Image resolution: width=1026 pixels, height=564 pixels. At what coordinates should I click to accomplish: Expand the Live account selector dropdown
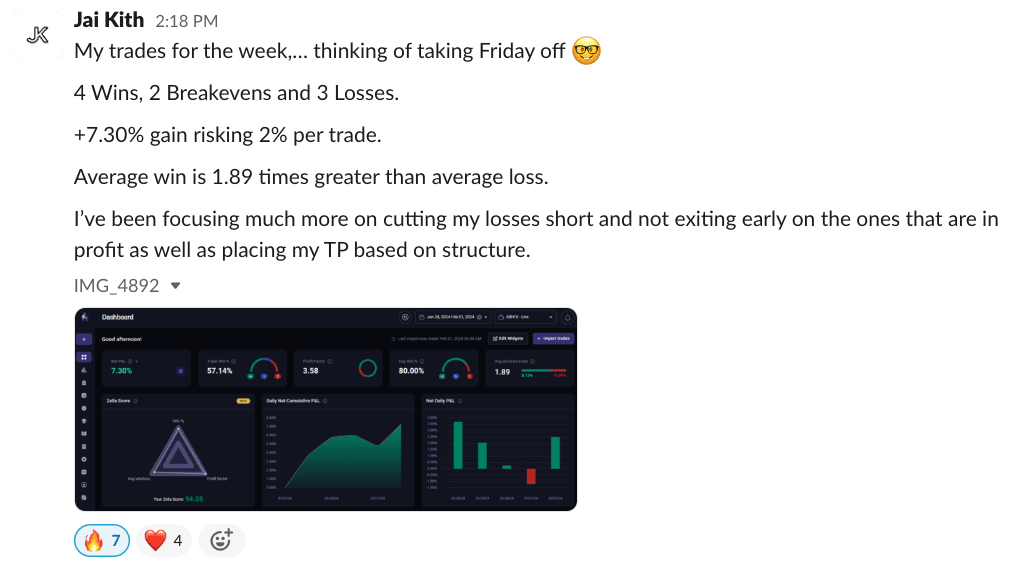(x=526, y=318)
